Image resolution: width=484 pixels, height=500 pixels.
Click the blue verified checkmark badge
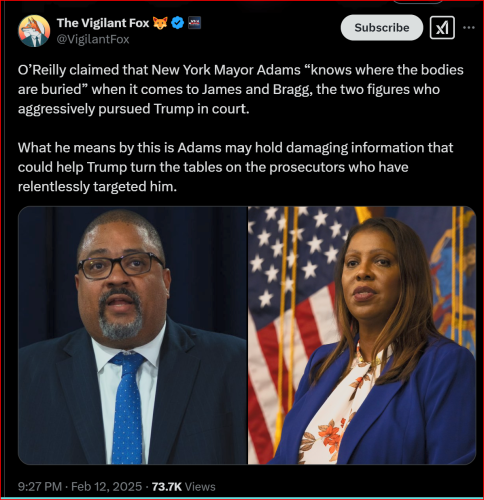178,23
